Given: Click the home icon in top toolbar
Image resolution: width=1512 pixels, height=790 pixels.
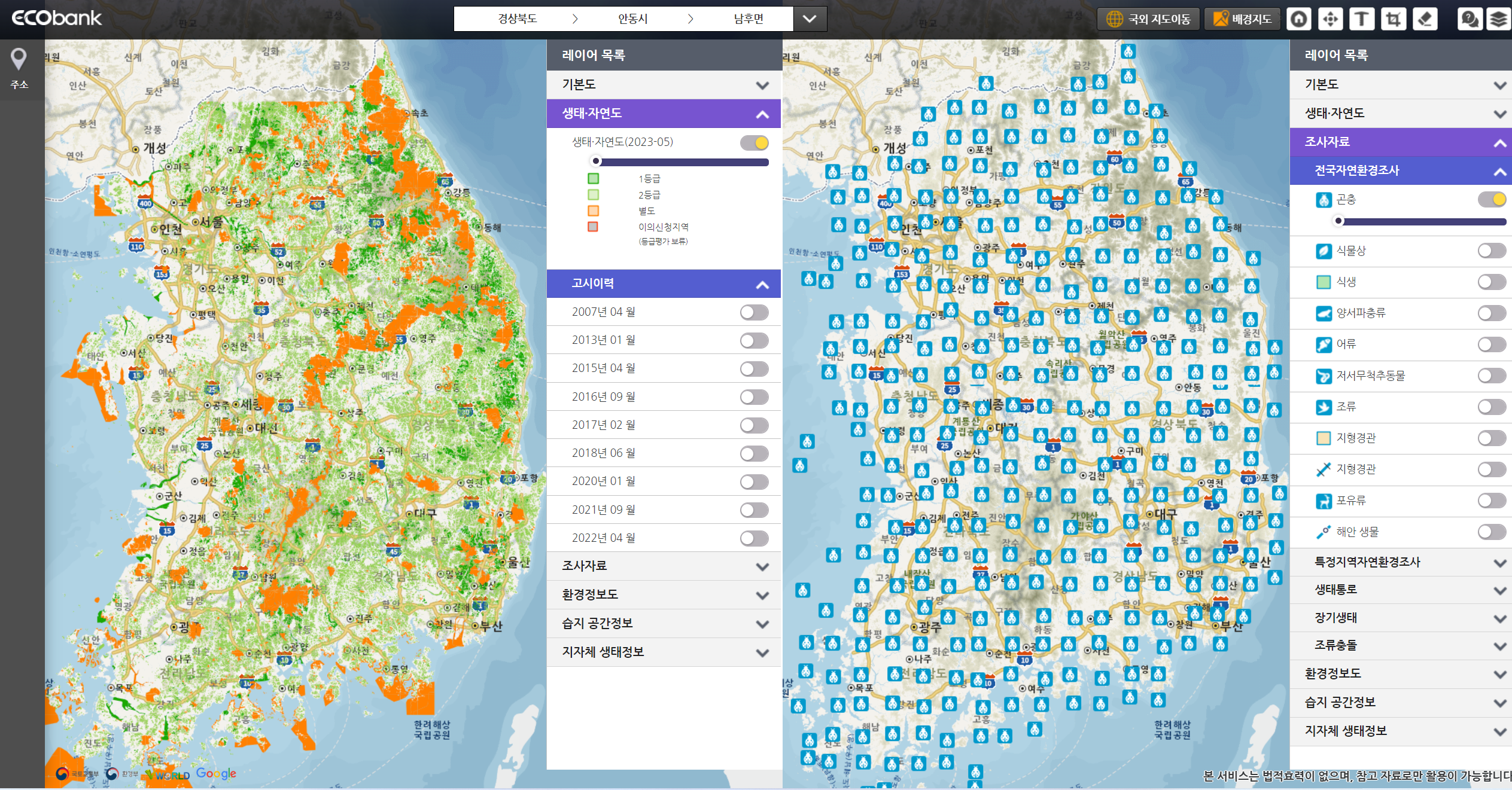Looking at the screenshot, I should pos(1298,19).
